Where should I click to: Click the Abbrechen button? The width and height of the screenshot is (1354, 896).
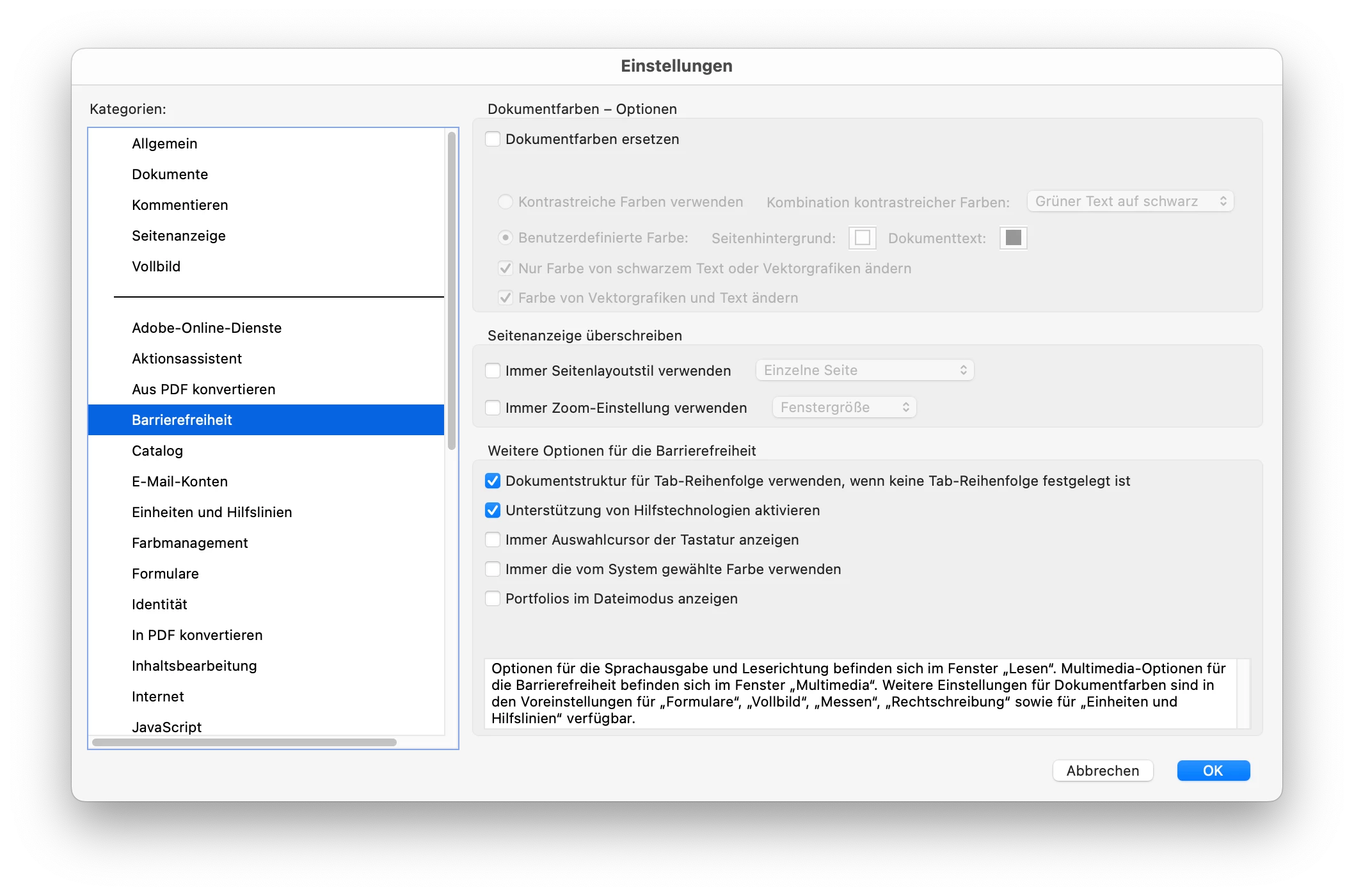click(x=1103, y=771)
